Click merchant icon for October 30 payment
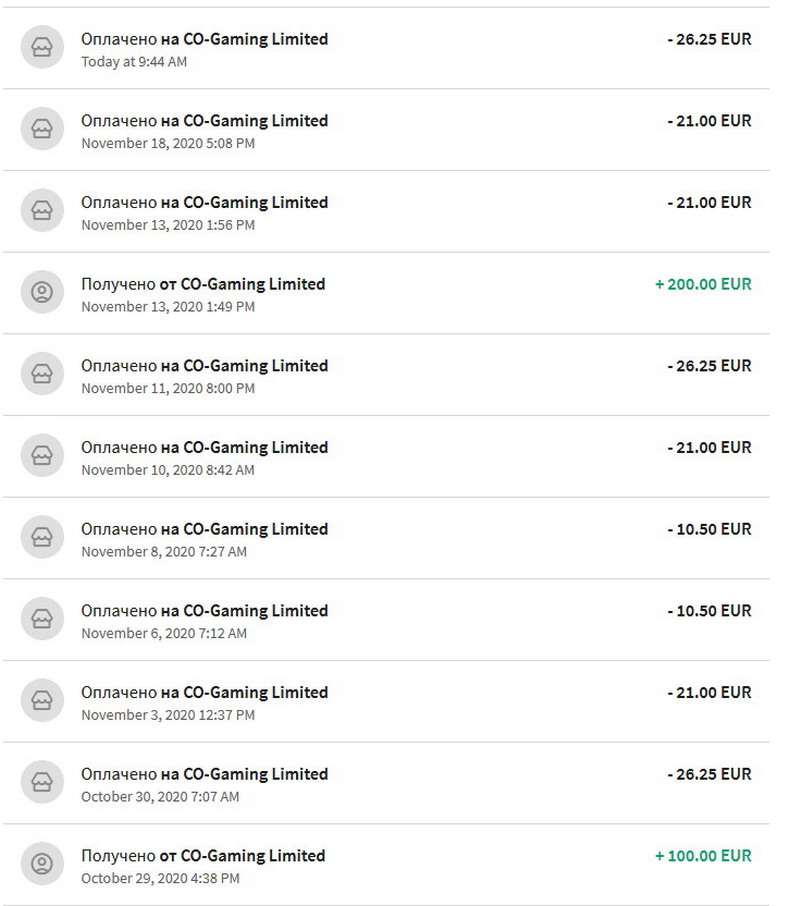Image resolution: width=800 pixels, height=906 pixels. 42,783
